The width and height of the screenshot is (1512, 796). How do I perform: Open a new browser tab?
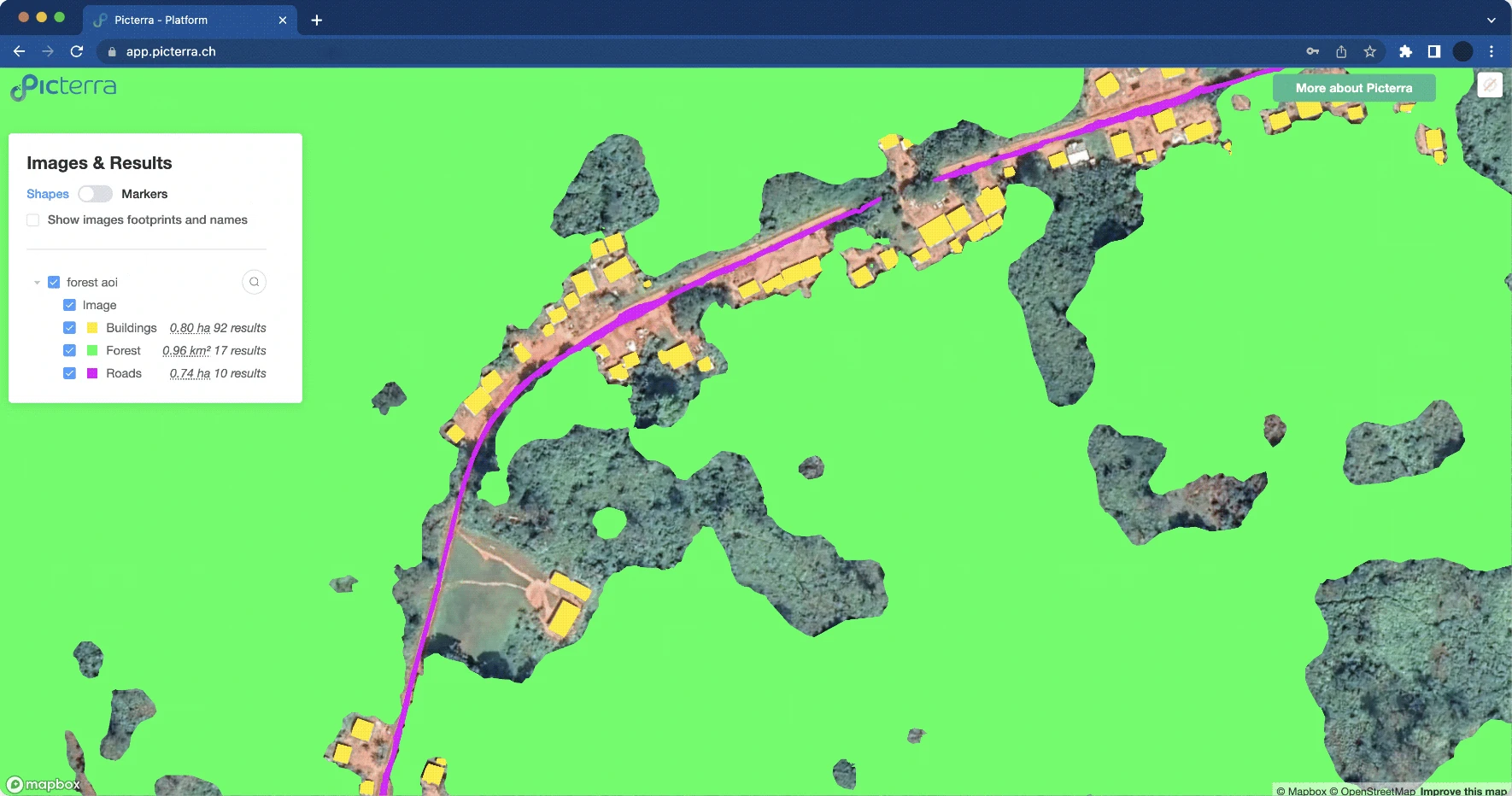click(317, 20)
